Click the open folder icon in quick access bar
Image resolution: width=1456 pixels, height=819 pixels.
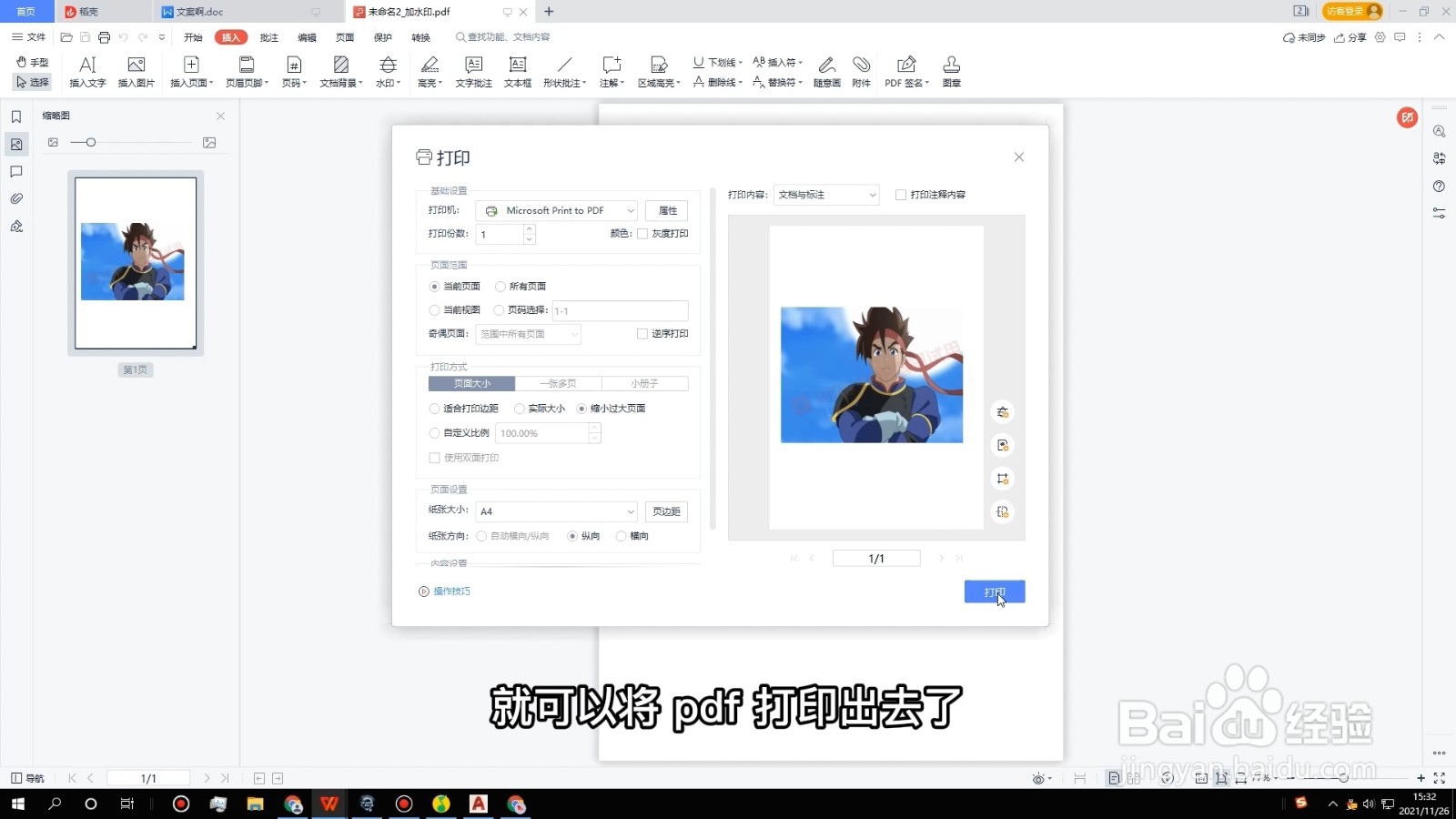pyautogui.click(x=66, y=37)
